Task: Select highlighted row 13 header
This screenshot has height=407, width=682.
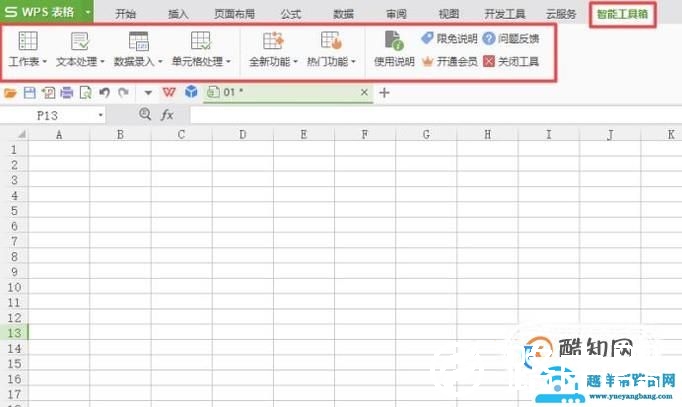Action: point(14,333)
